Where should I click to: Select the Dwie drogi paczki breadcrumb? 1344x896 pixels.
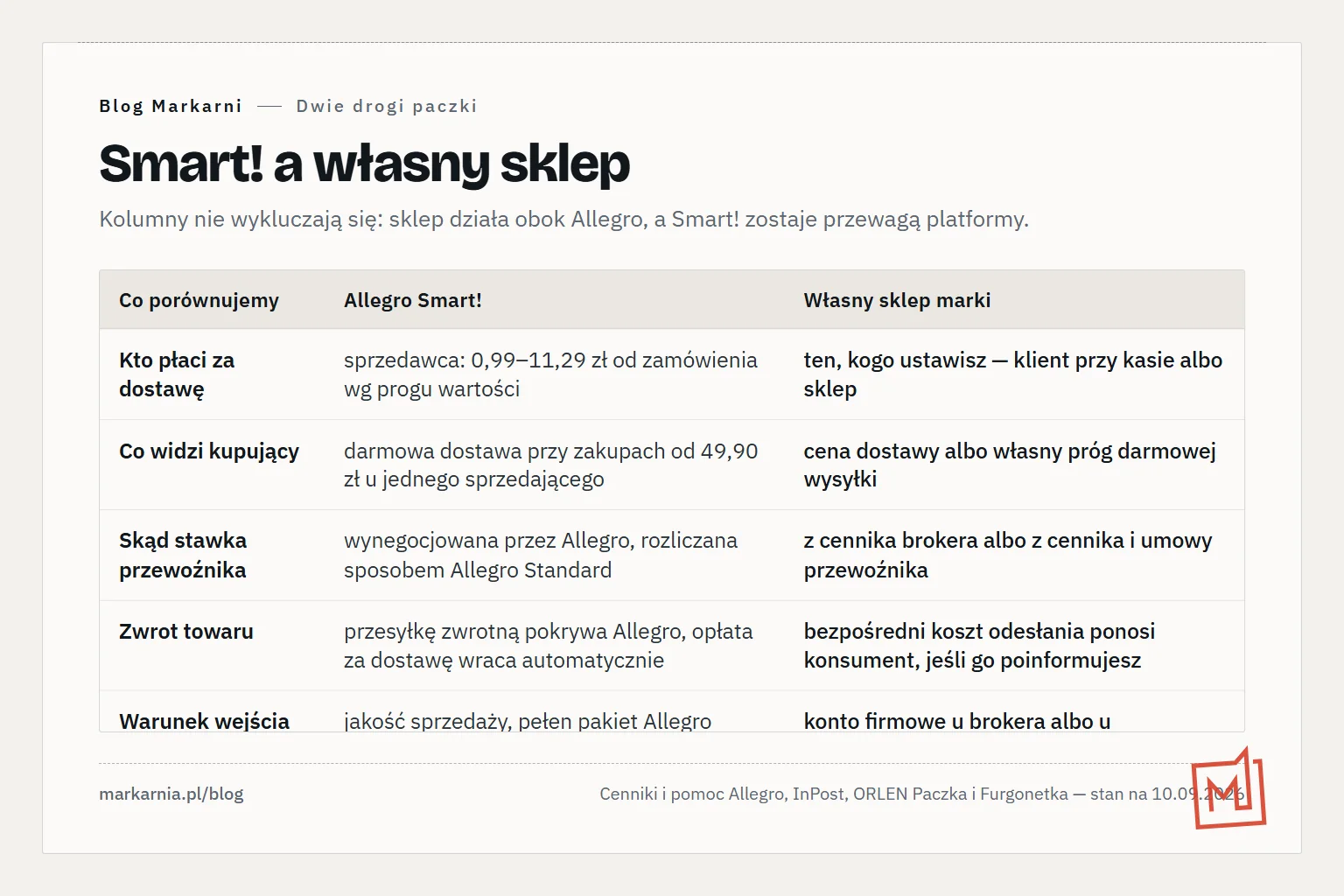click(x=387, y=106)
